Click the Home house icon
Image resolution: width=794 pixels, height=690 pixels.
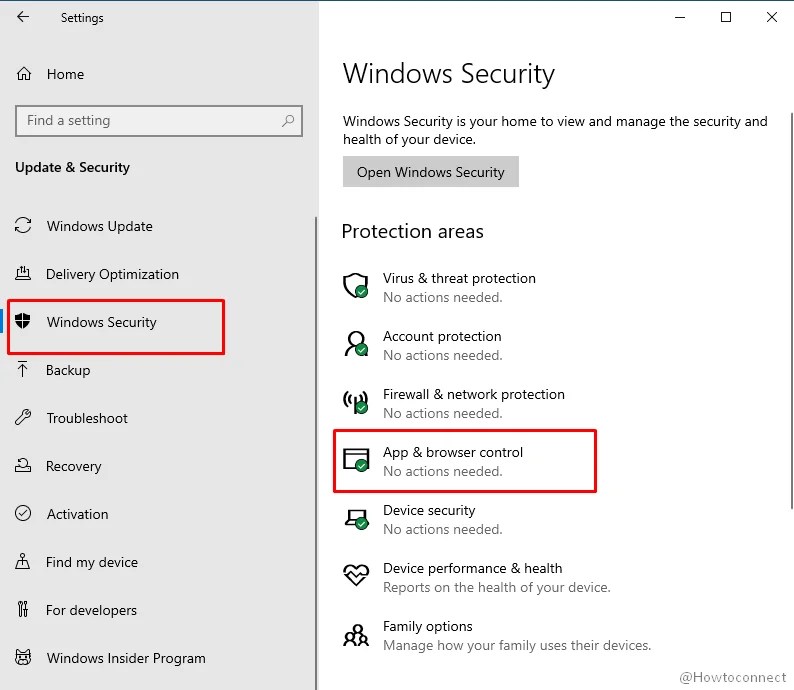click(24, 74)
